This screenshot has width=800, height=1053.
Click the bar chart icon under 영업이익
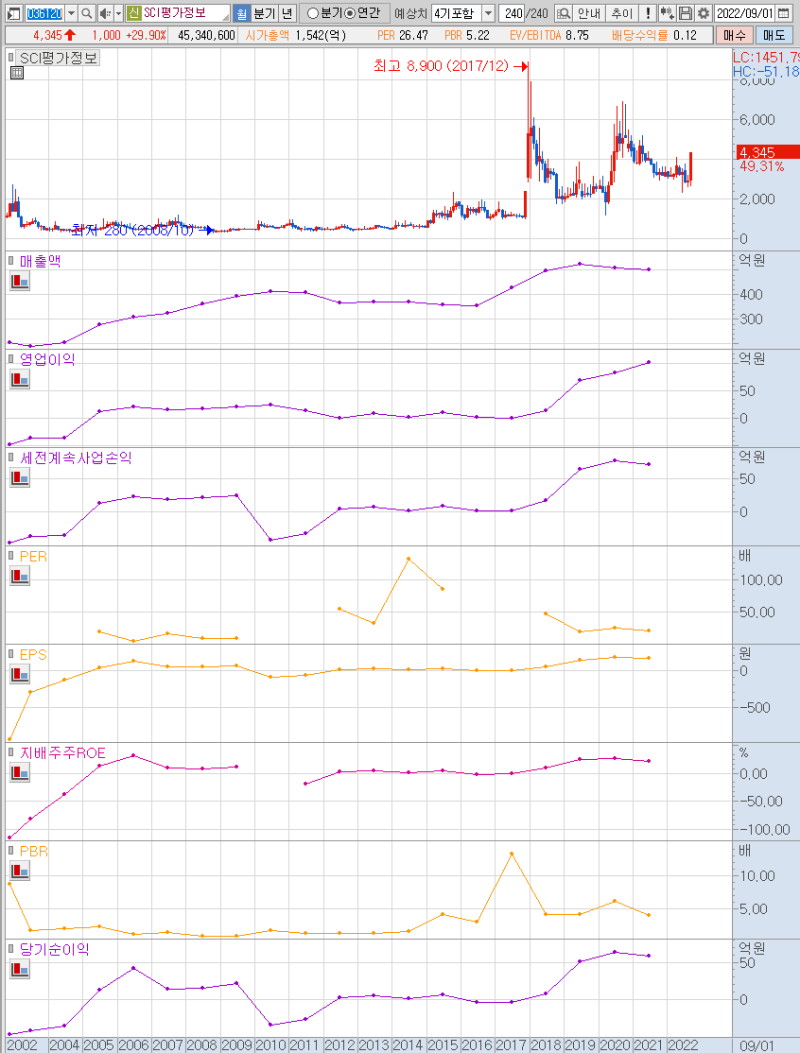click(x=19, y=379)
